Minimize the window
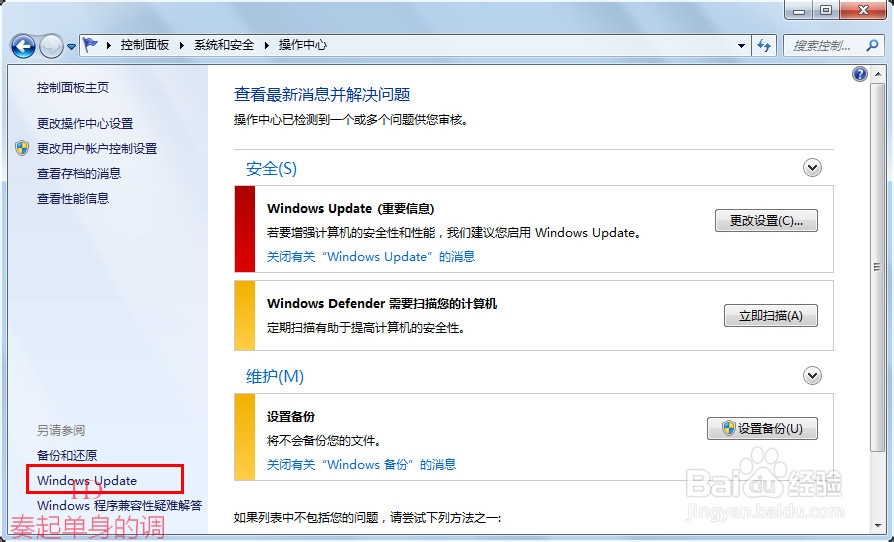Image resolution: width=894 pixels, height=542 pixels. coord(799,10)
